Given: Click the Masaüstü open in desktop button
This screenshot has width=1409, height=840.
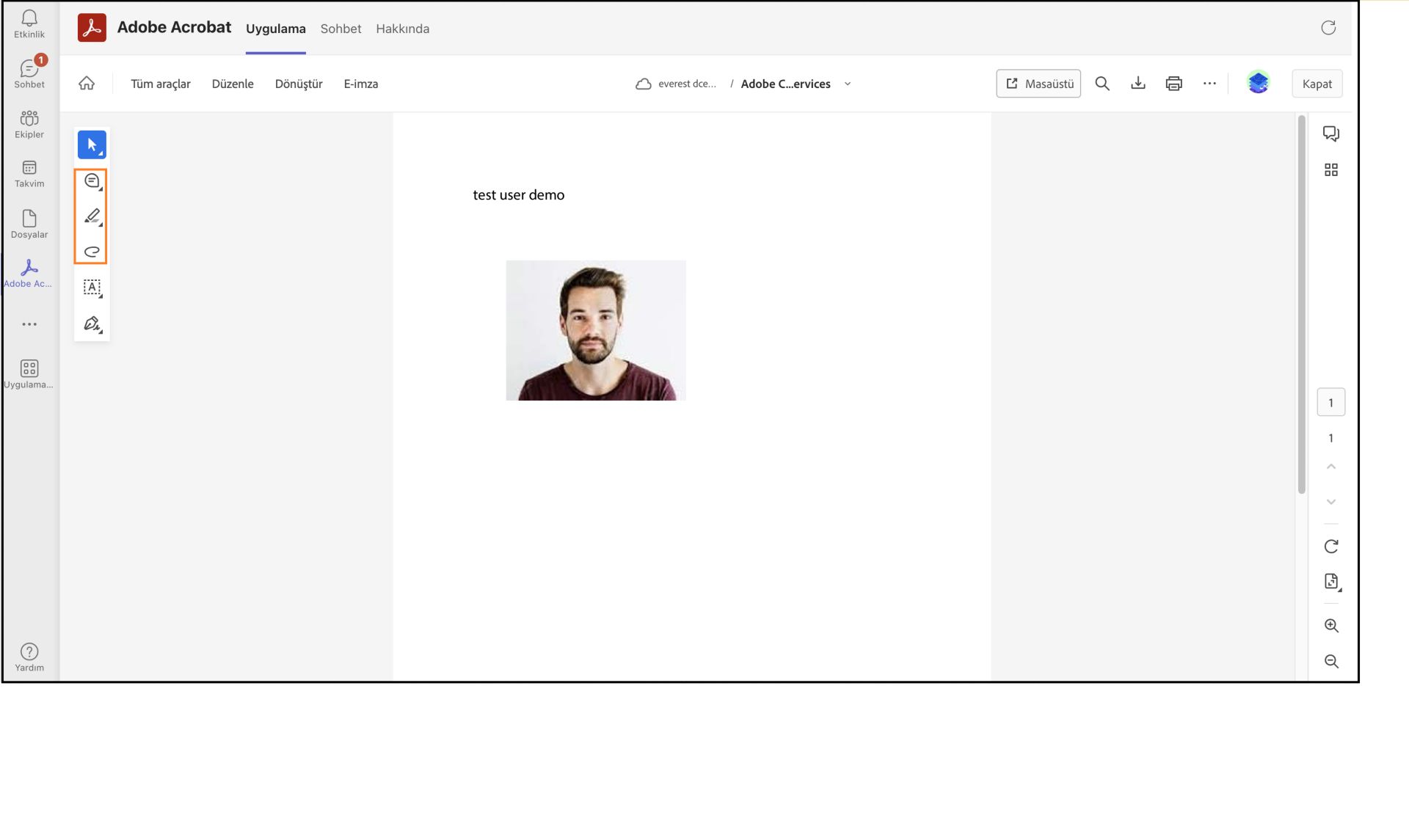Looking at the screenshot, I should 1038,84.
